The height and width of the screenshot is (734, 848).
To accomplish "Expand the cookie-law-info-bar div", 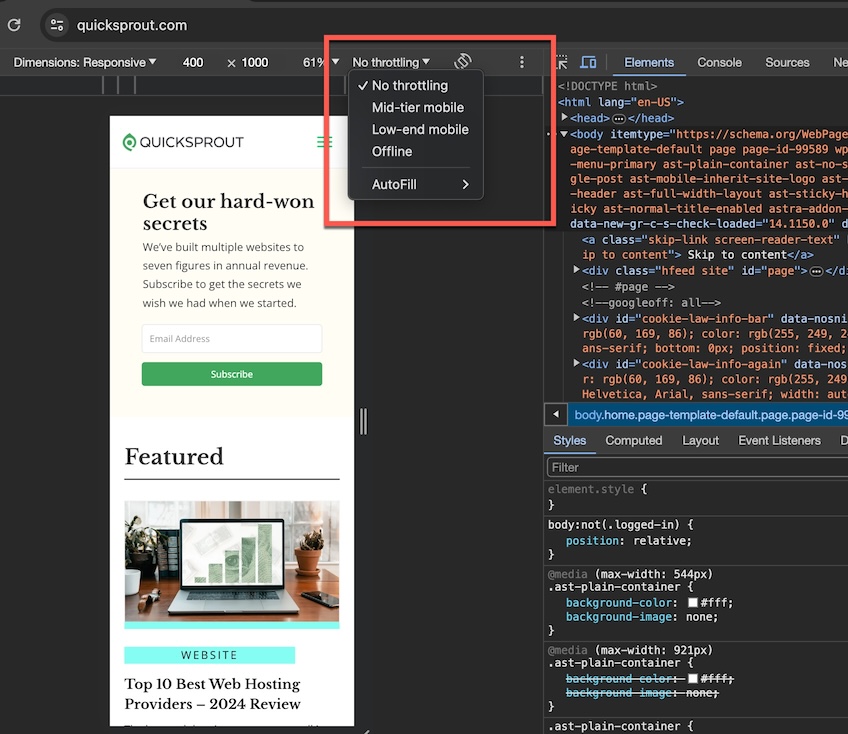I will pos(577,318).
